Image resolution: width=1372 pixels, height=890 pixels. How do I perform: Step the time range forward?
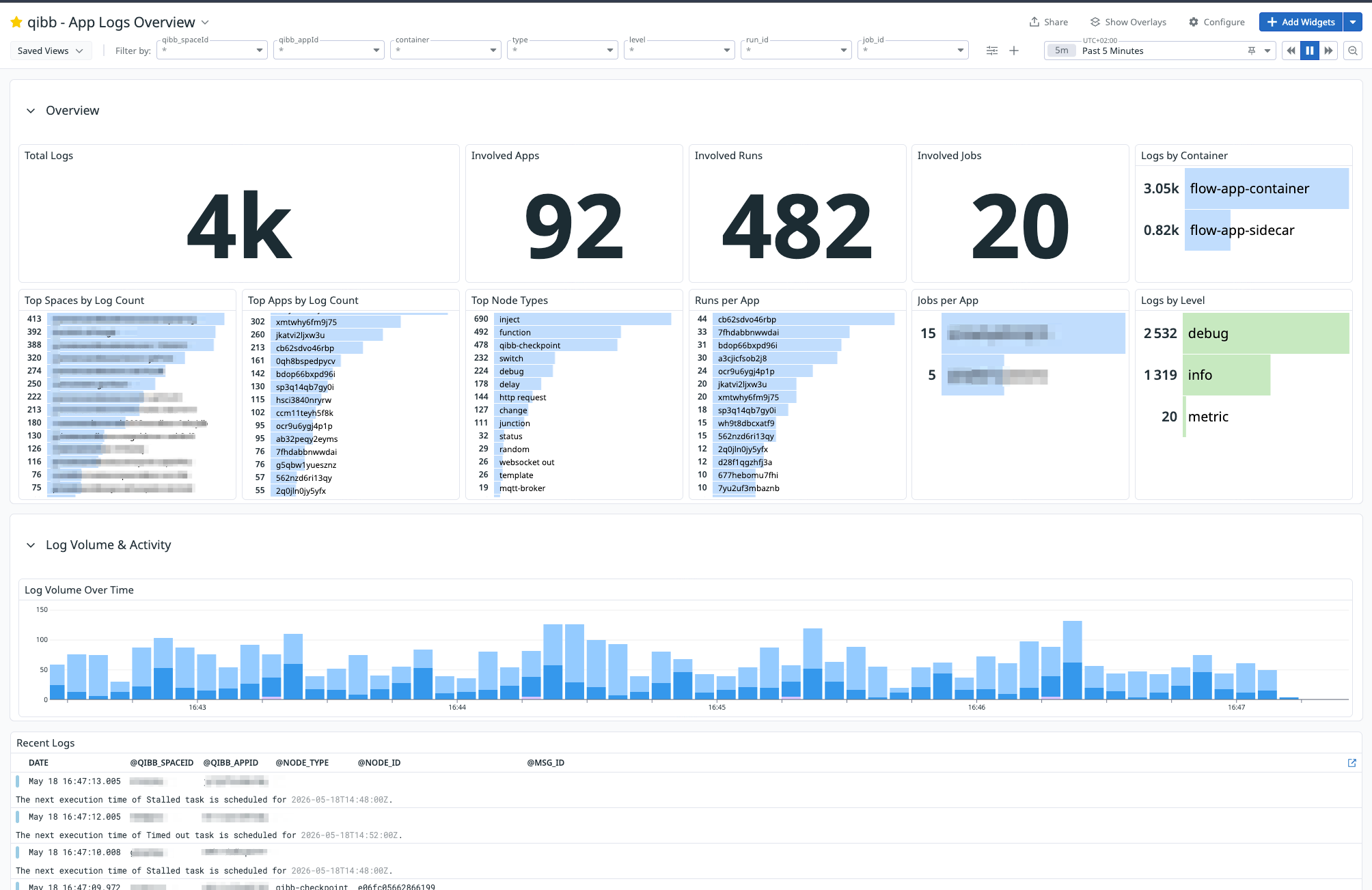tap(1328, 51)
